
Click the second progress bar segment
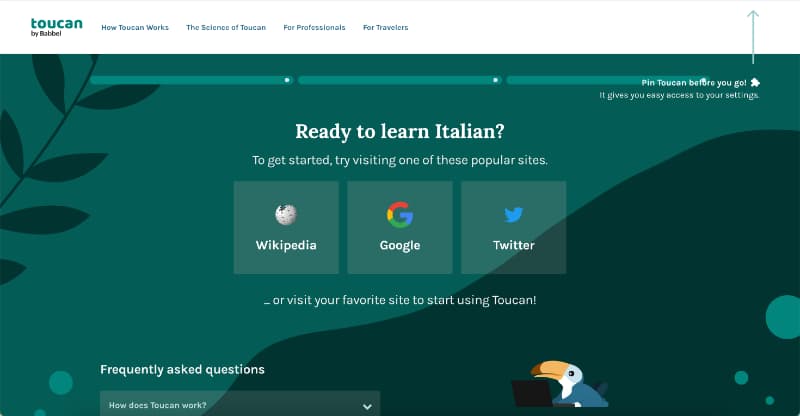[x=399, y=80]
